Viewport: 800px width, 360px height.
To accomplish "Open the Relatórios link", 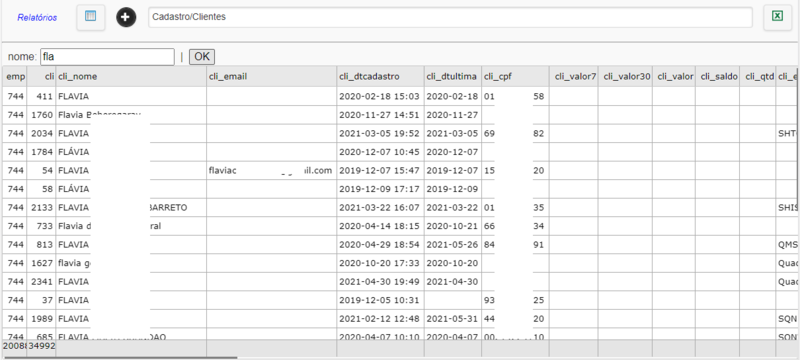I will [37, 17].
